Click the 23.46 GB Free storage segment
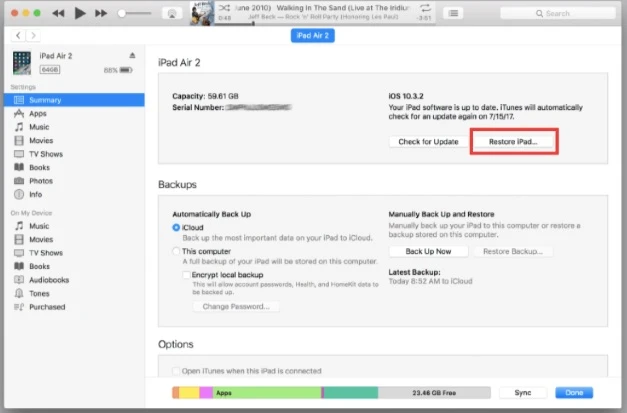 [434, 393]
